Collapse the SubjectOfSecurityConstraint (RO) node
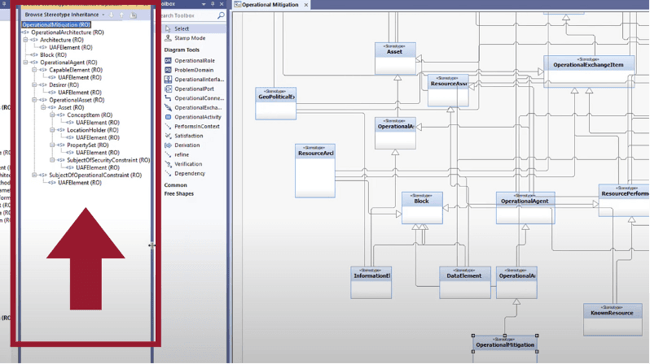 coord(53,160)
